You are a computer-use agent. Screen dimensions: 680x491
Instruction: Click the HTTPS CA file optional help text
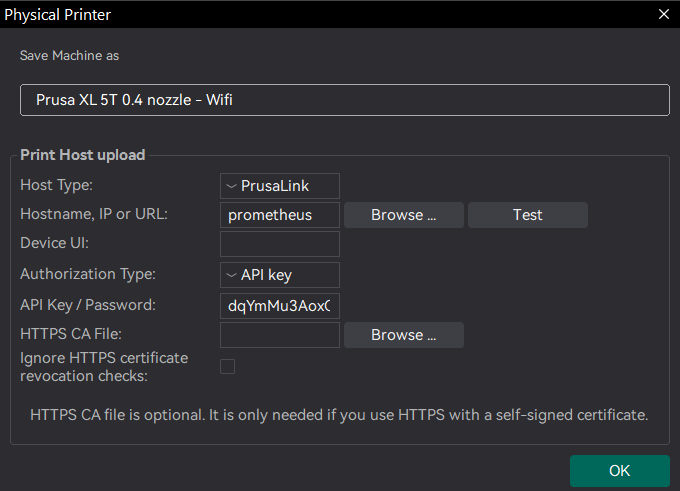[339, 414]
